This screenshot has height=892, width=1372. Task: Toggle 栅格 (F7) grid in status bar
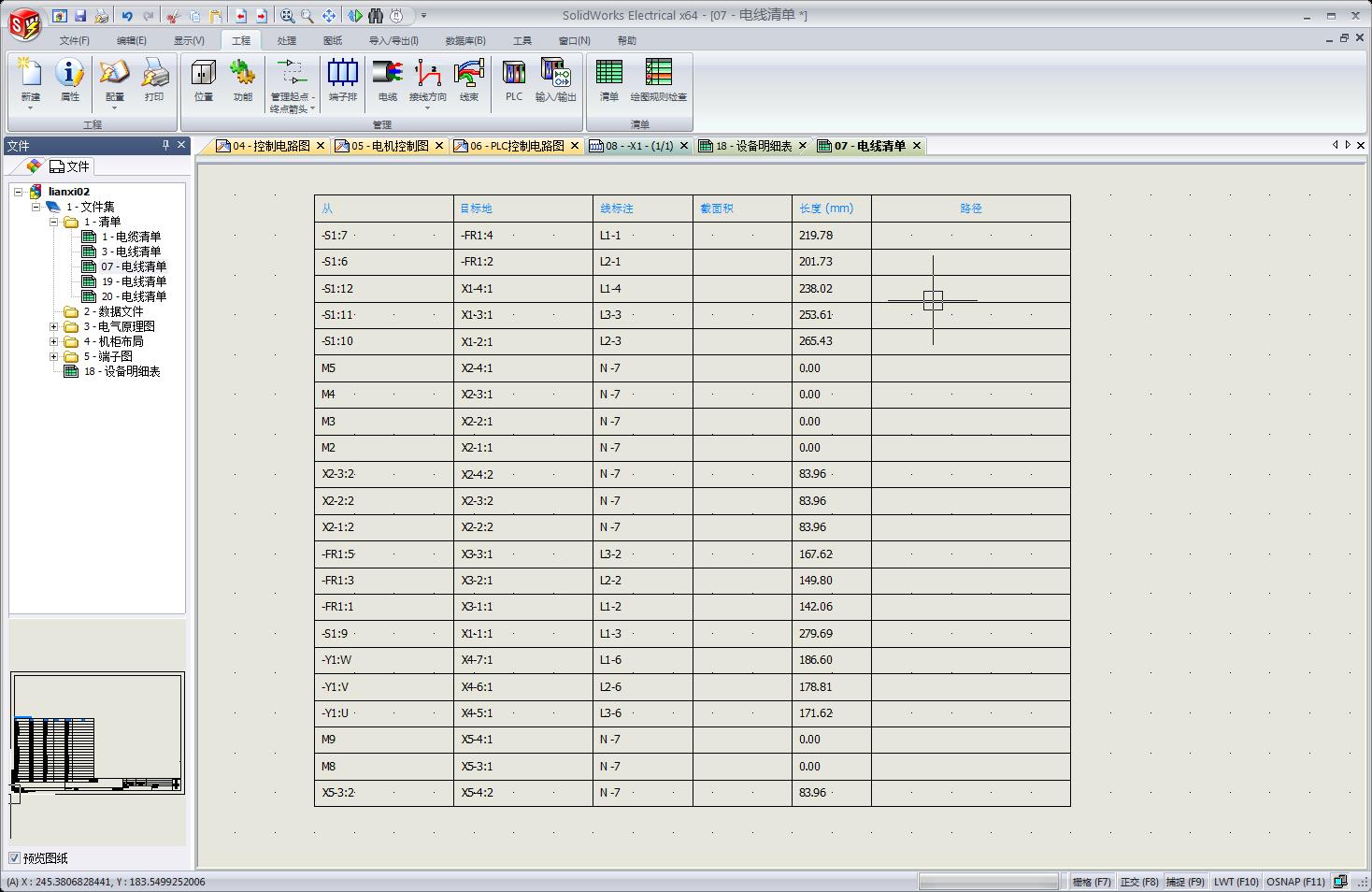(1092, 882)
